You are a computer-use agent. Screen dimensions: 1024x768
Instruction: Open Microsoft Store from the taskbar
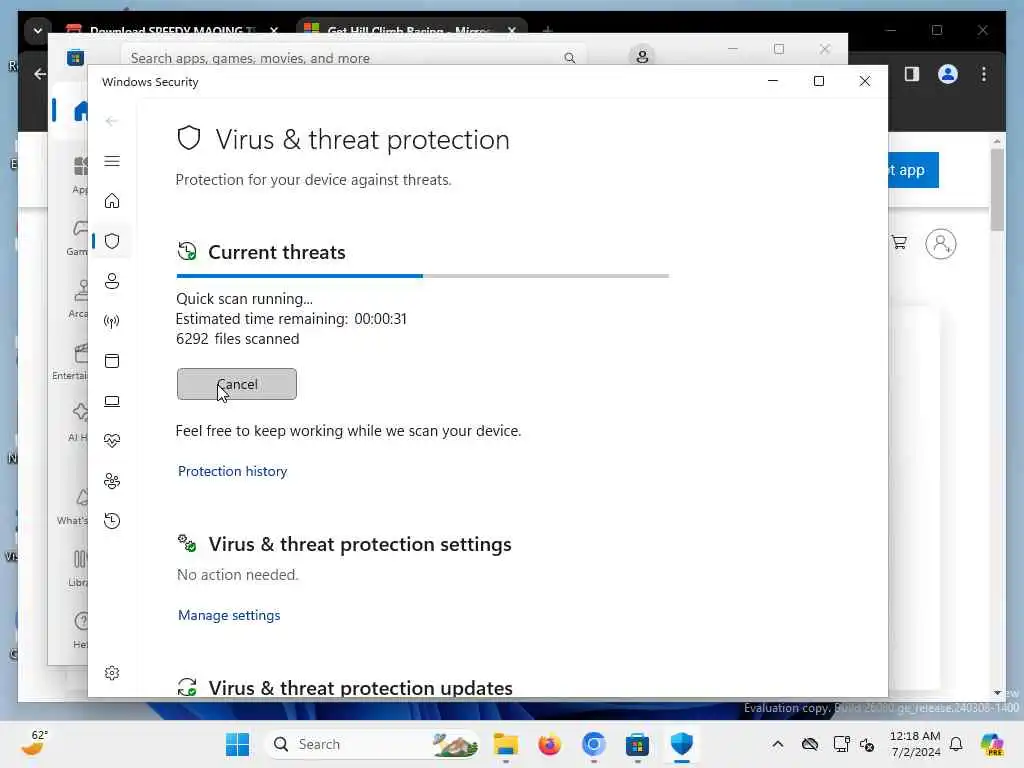coord(637,744)
